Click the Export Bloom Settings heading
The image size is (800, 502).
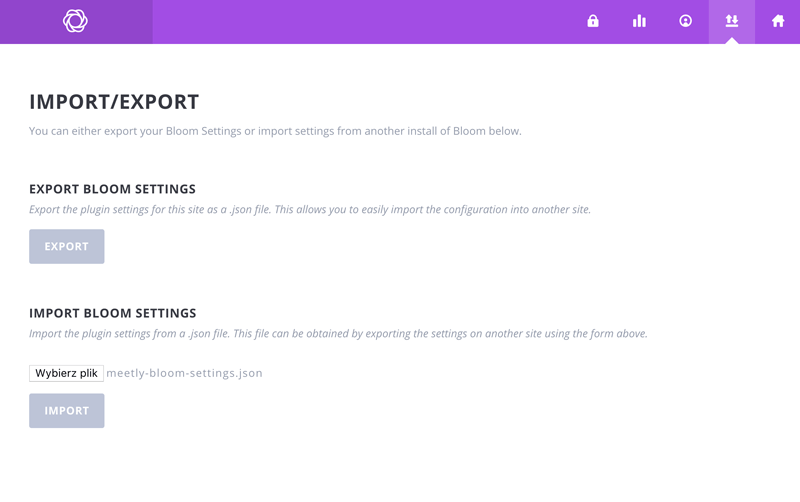pos(112,189)
